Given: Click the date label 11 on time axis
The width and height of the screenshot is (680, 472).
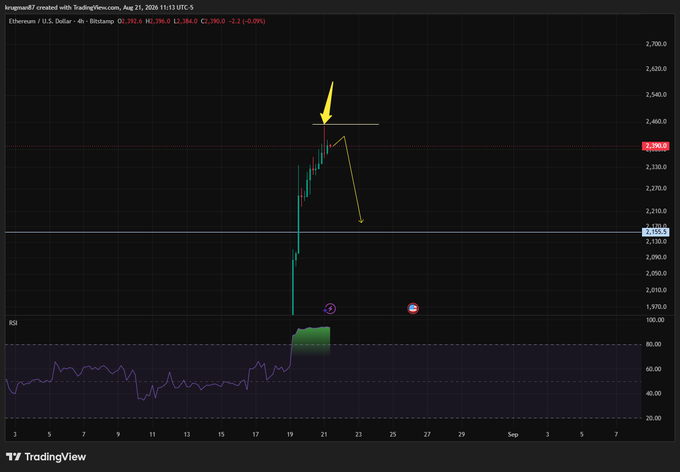Looking at the screenshot, I should pyautogui.click(x=152, y=434).
